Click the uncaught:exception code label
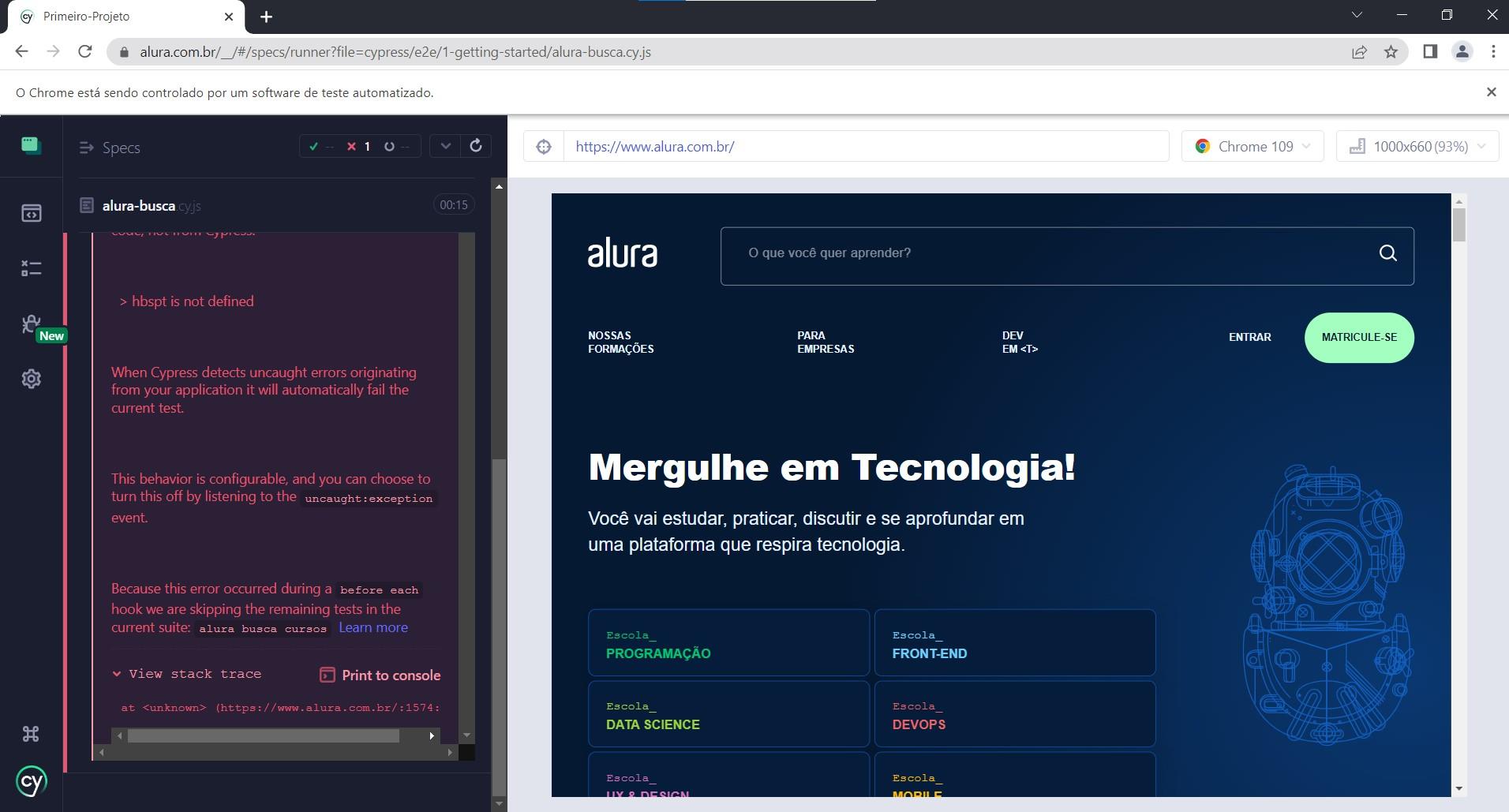Viewport: 1509px width, 812px height. point(369,498)
